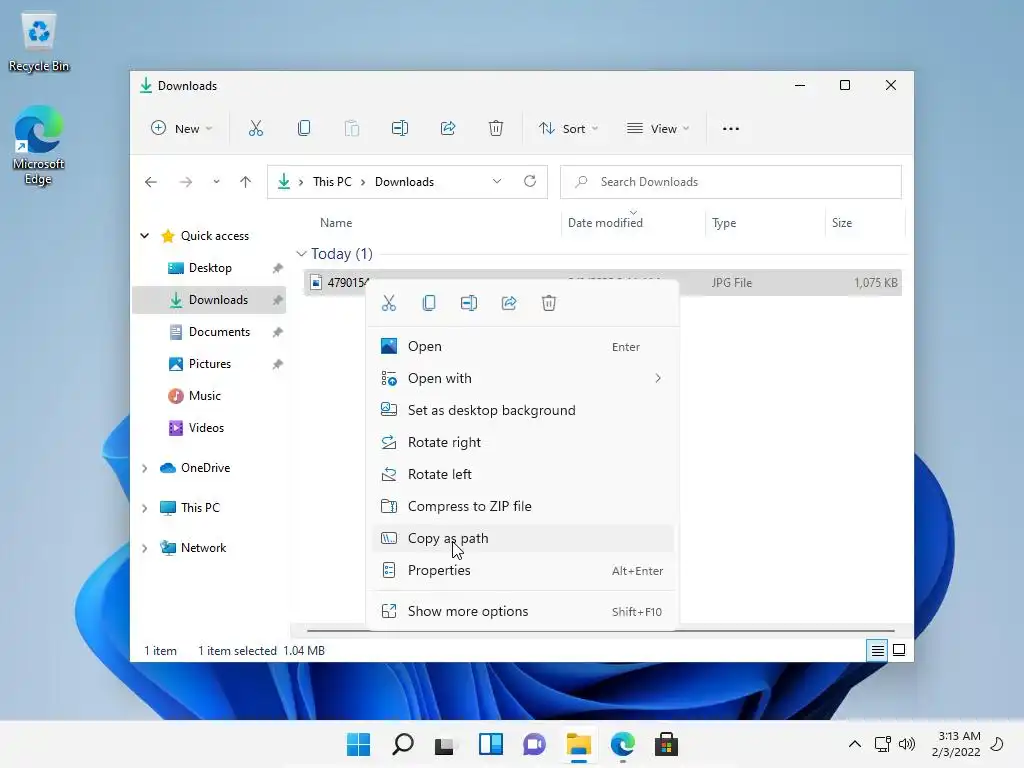Open Properties from the context menu
1024x768 pixels.
[x=522, y=570]
